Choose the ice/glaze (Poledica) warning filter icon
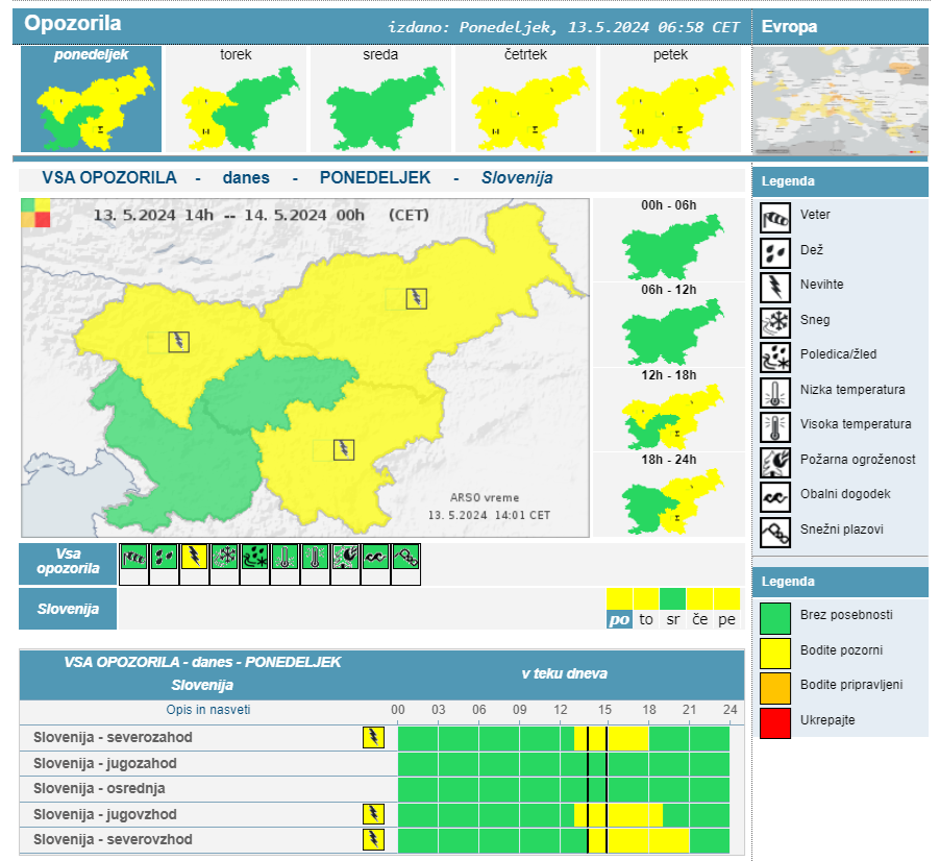The width and height of the screenshot is (940, 861). point(255,558)
